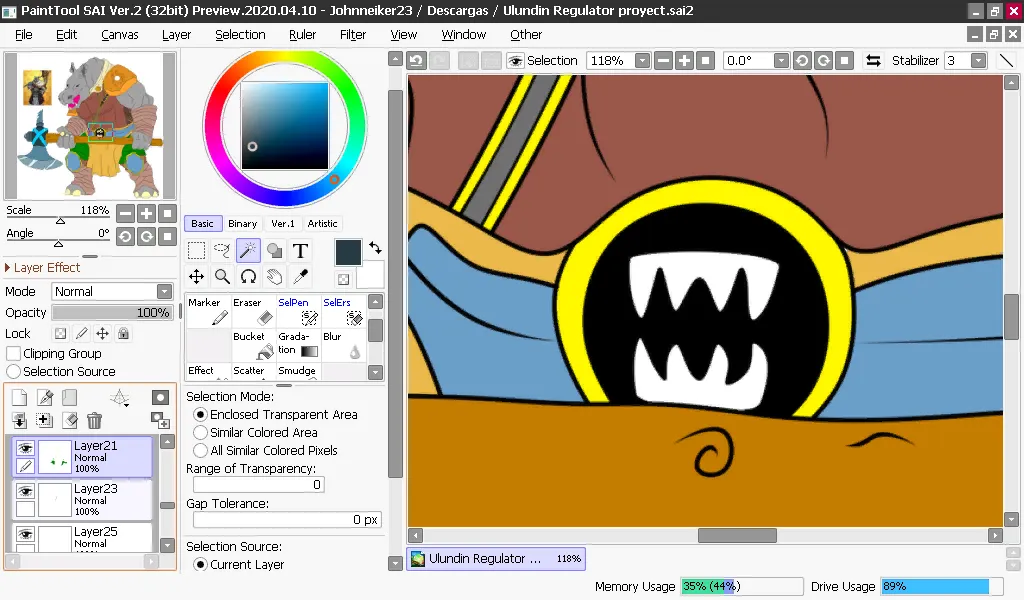This screenshot has width=1024, height=600.
Task: Zoom in using the navigator plus button
Action: (147, 213)
